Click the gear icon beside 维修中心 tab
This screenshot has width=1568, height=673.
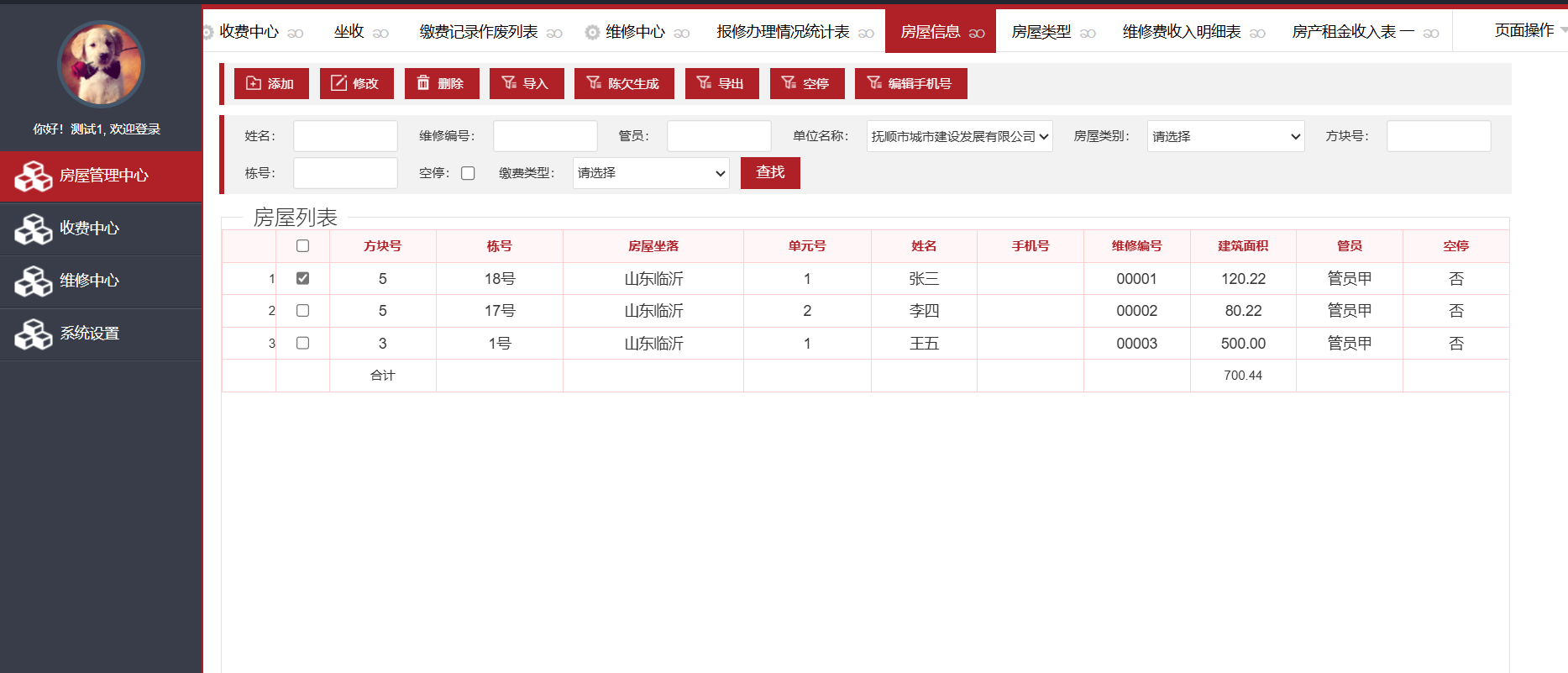[592, 32]
